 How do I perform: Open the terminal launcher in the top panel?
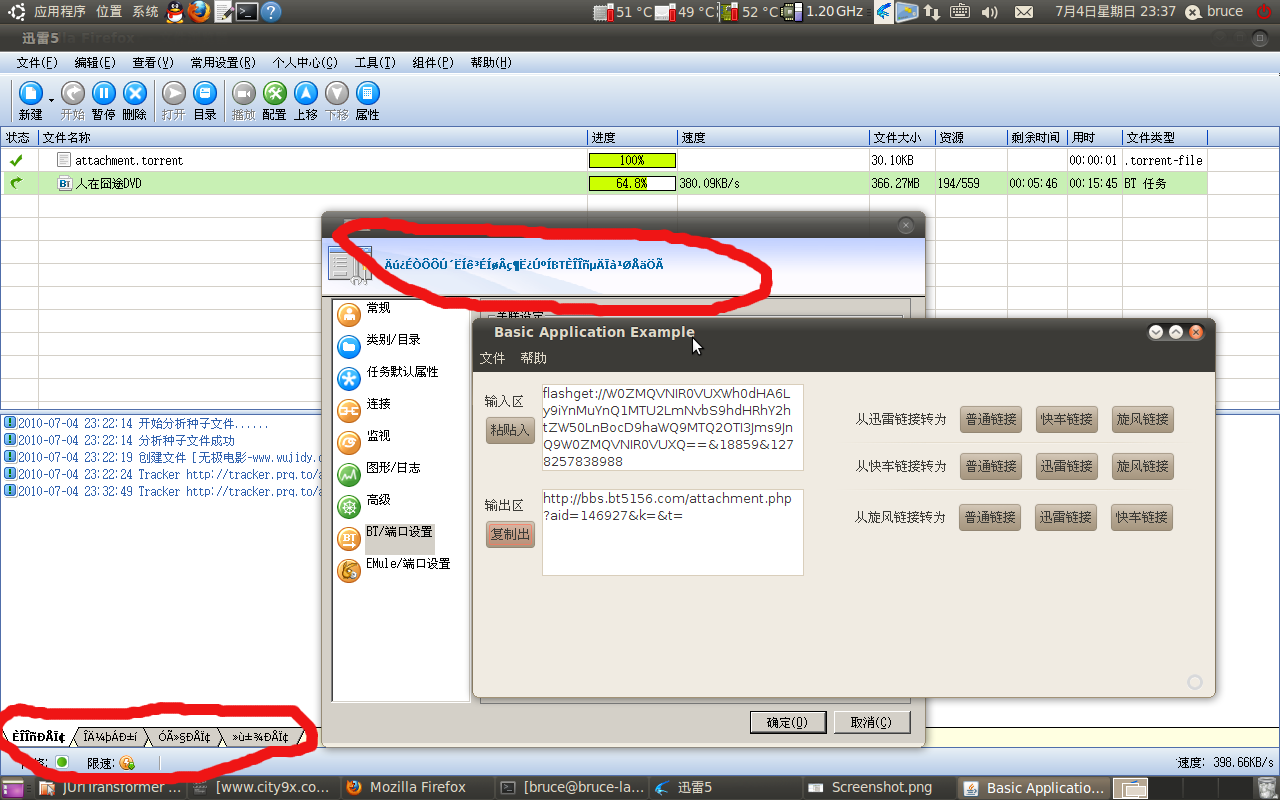click(246, 12)
